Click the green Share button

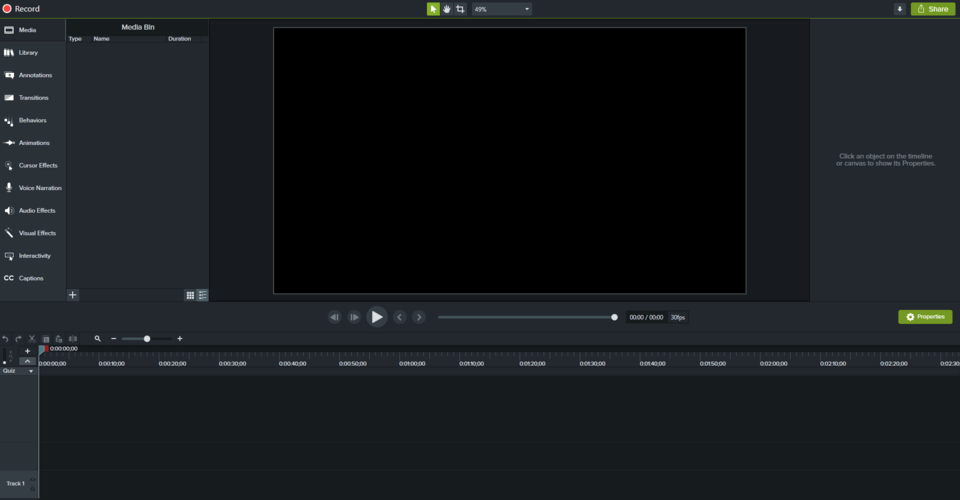[x=932, y=9]
